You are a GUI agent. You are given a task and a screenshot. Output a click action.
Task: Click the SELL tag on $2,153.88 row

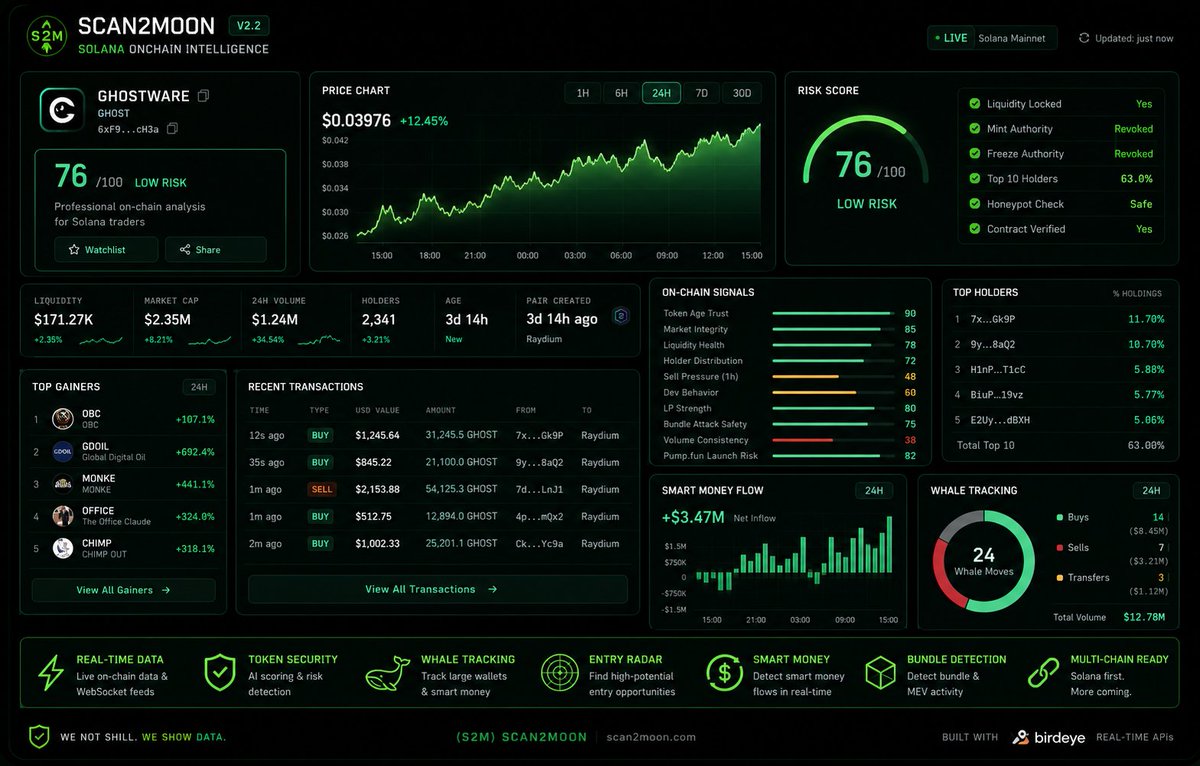[322, 490]
